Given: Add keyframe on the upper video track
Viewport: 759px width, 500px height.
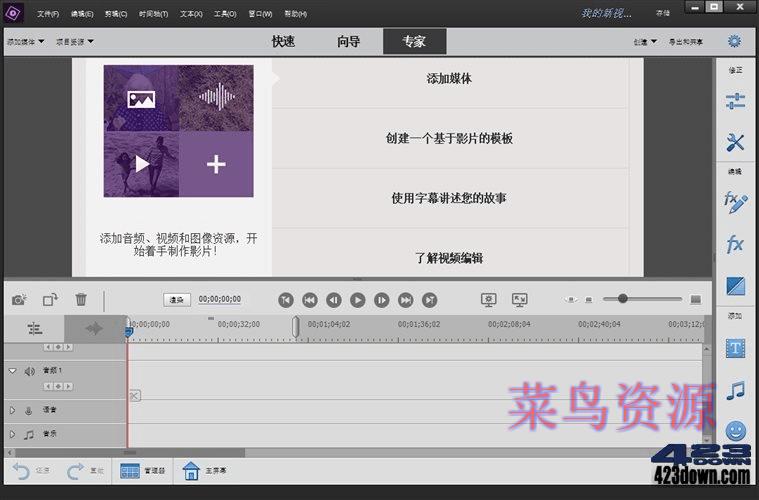Looking at the screenshot, I should (58, 347).
